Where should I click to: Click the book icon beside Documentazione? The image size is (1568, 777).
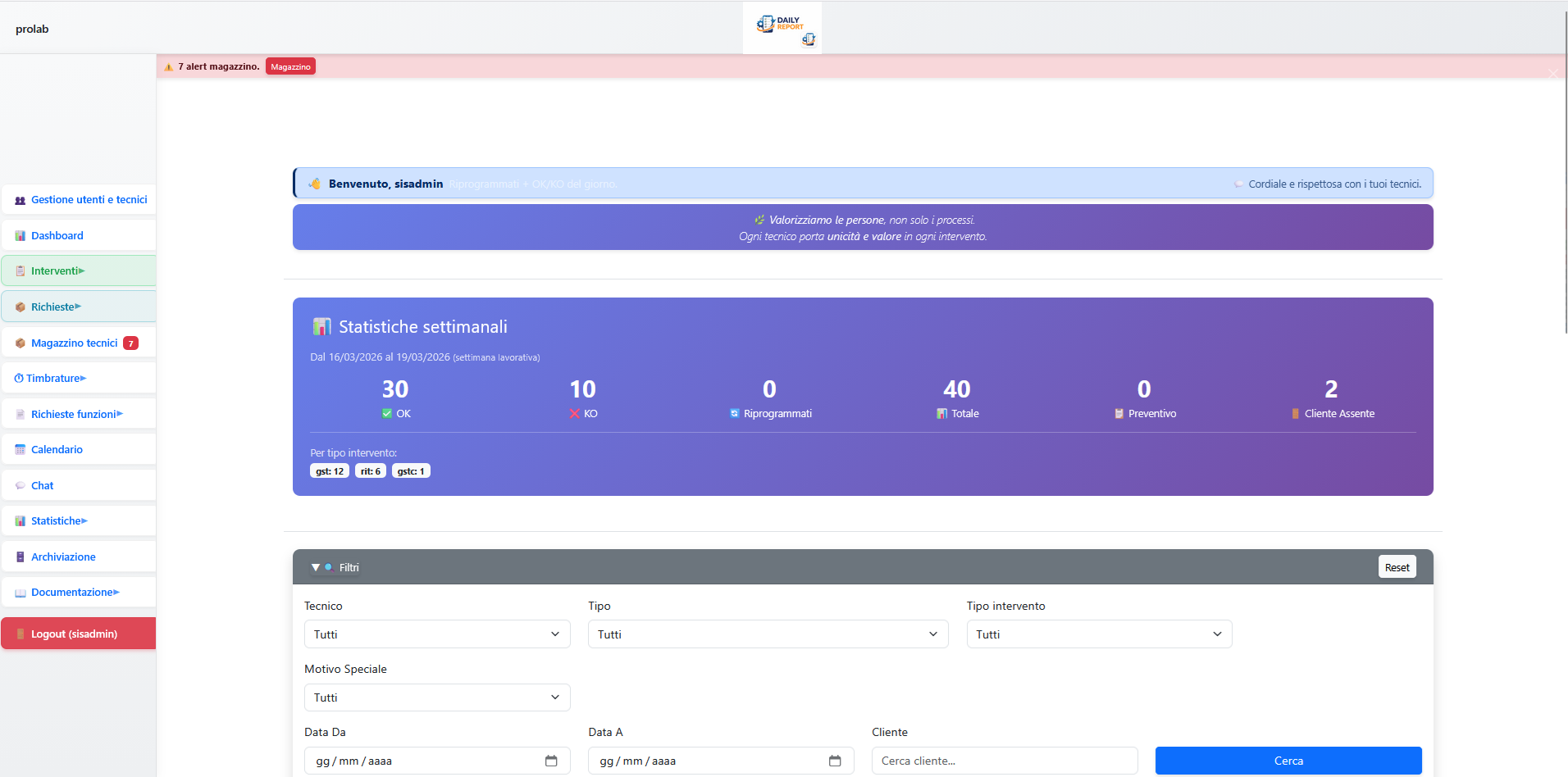pos(21,593)
